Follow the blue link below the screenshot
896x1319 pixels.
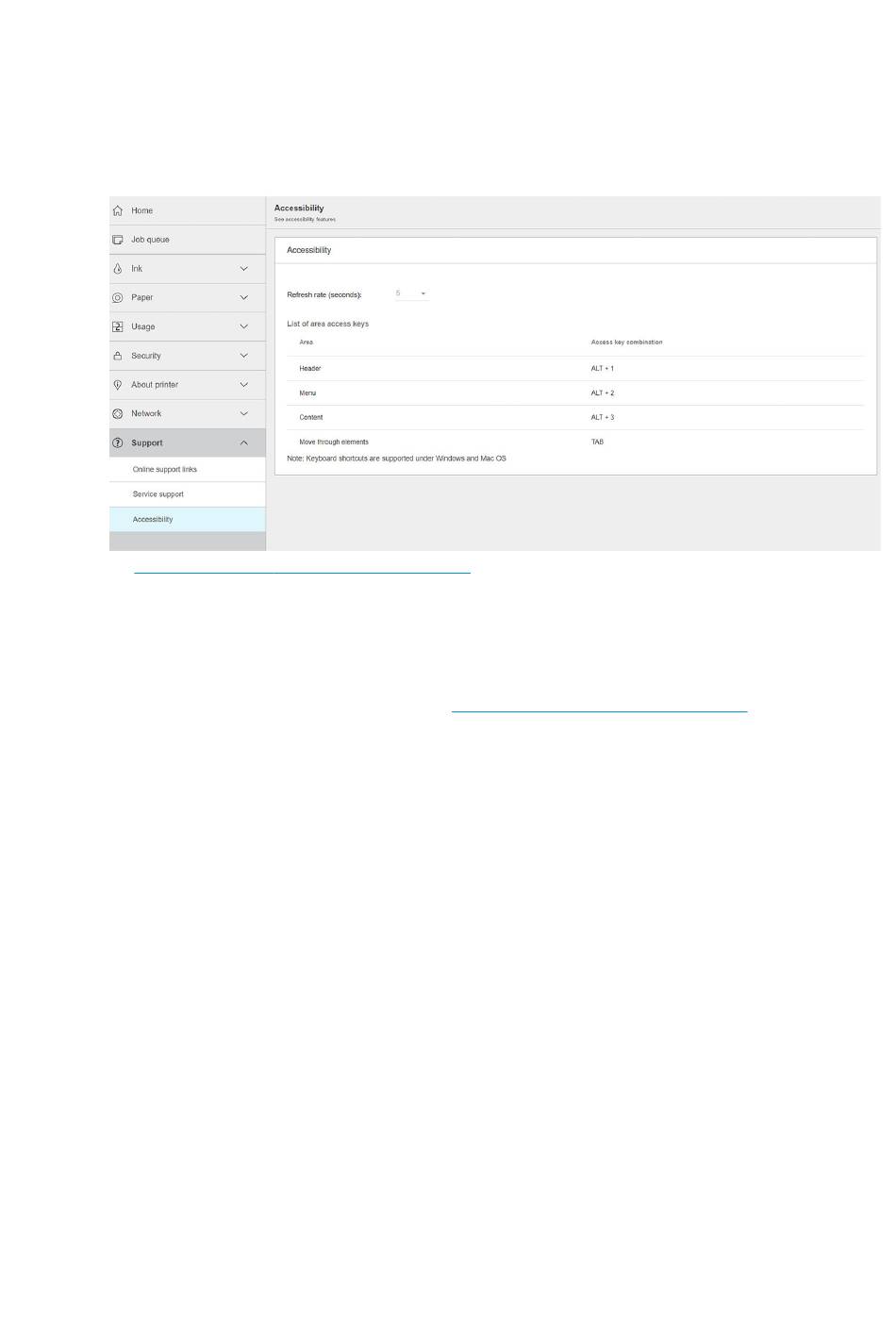coord(302,571)
